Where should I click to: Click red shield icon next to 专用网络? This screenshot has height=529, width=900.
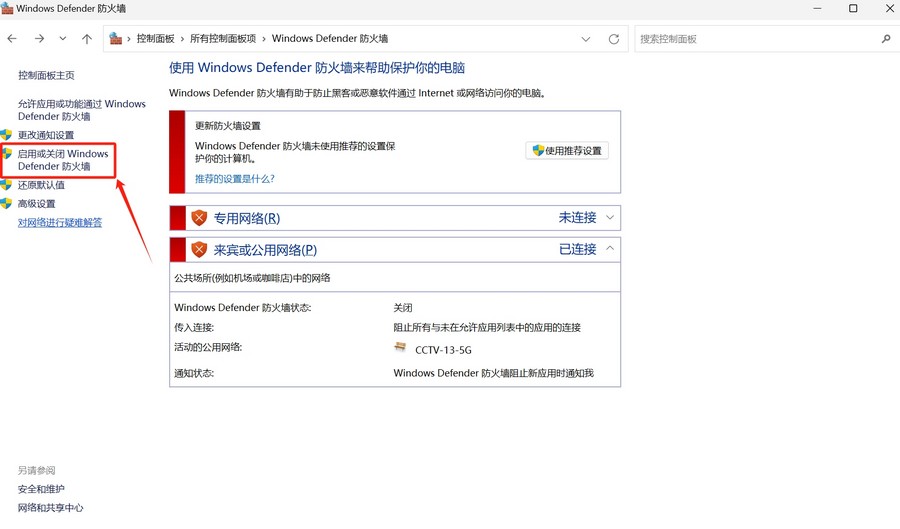coord(199,218)
